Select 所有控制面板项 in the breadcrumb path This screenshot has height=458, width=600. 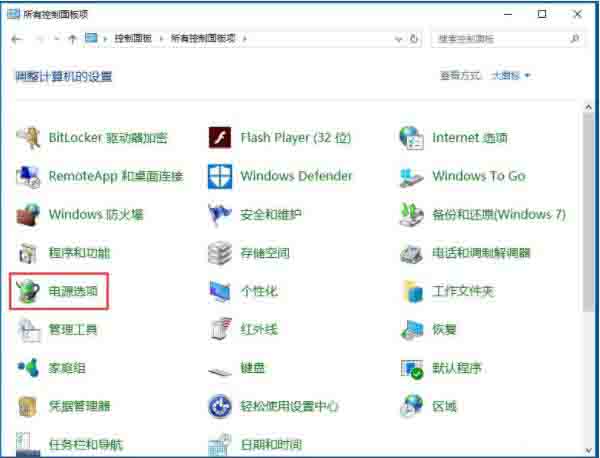click(x=203, y=38)
